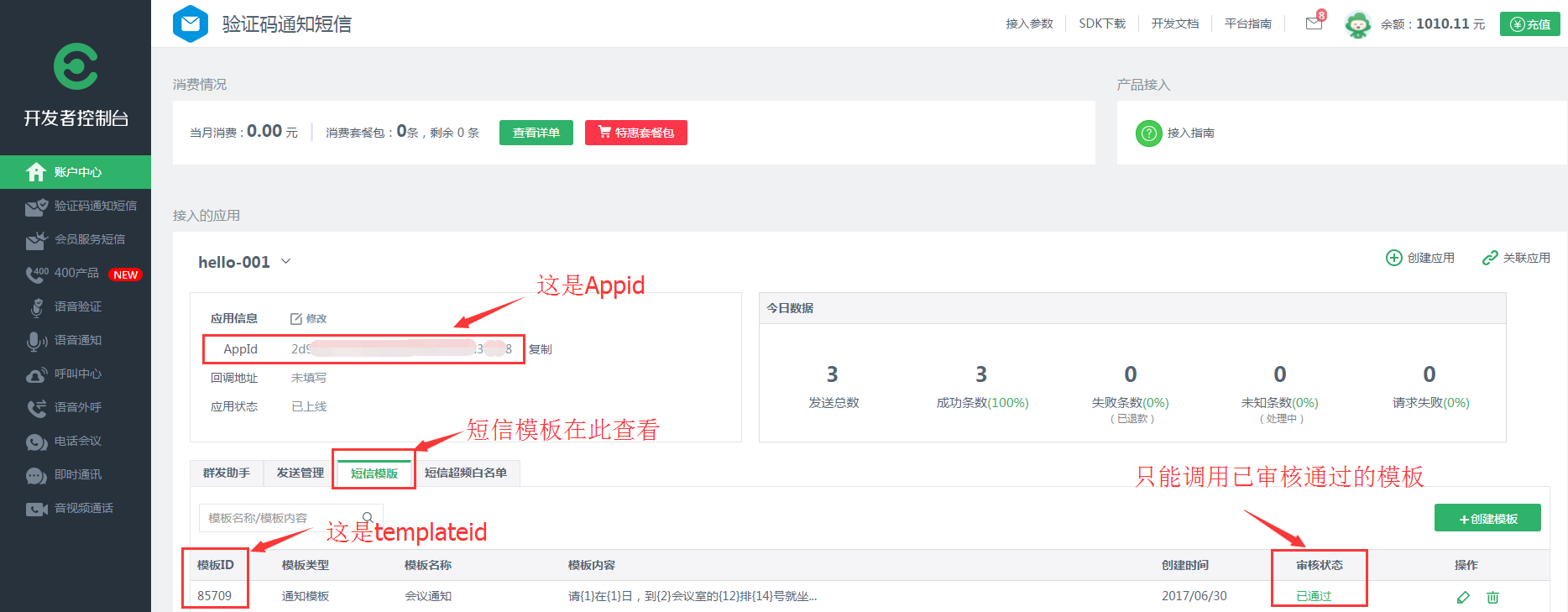
Task: Click the template name/content search field
Action: (290, 518)
